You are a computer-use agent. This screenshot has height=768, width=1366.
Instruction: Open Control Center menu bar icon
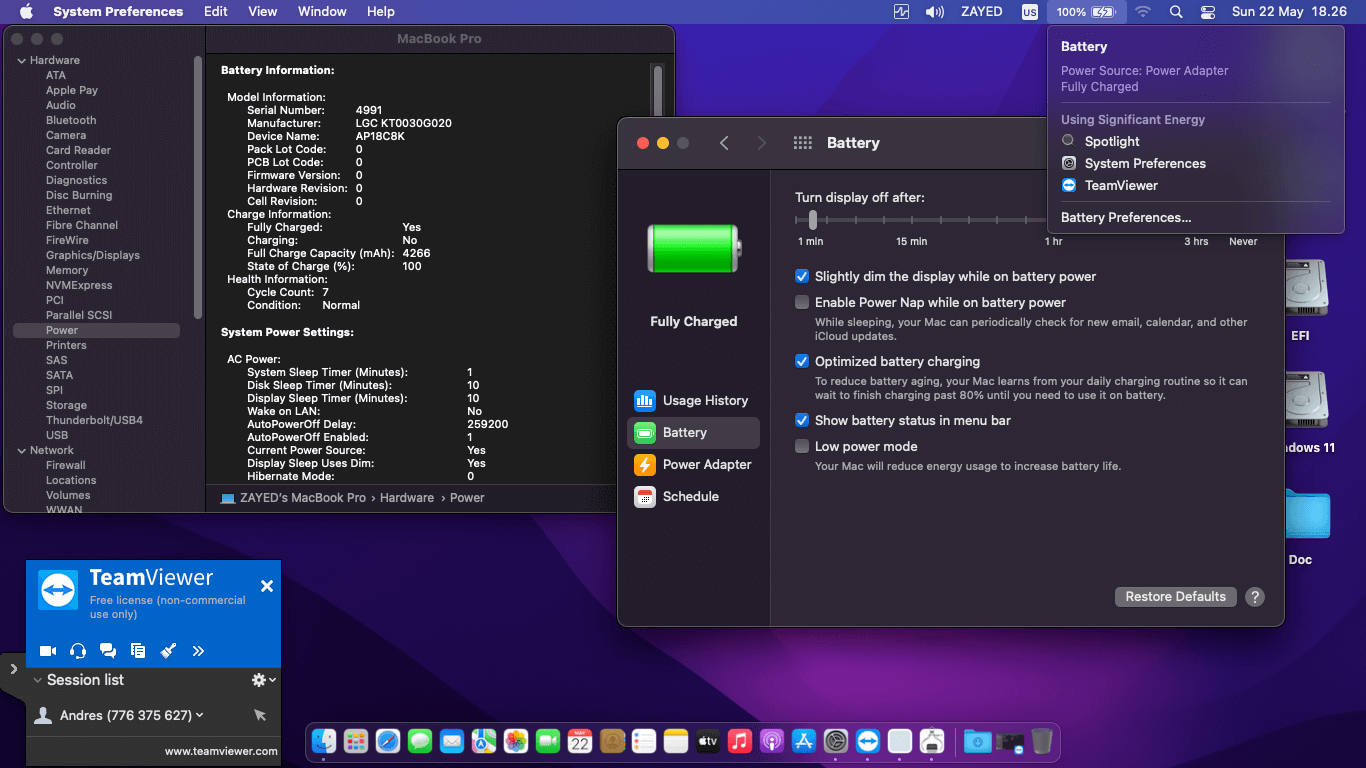(1208, 12)
